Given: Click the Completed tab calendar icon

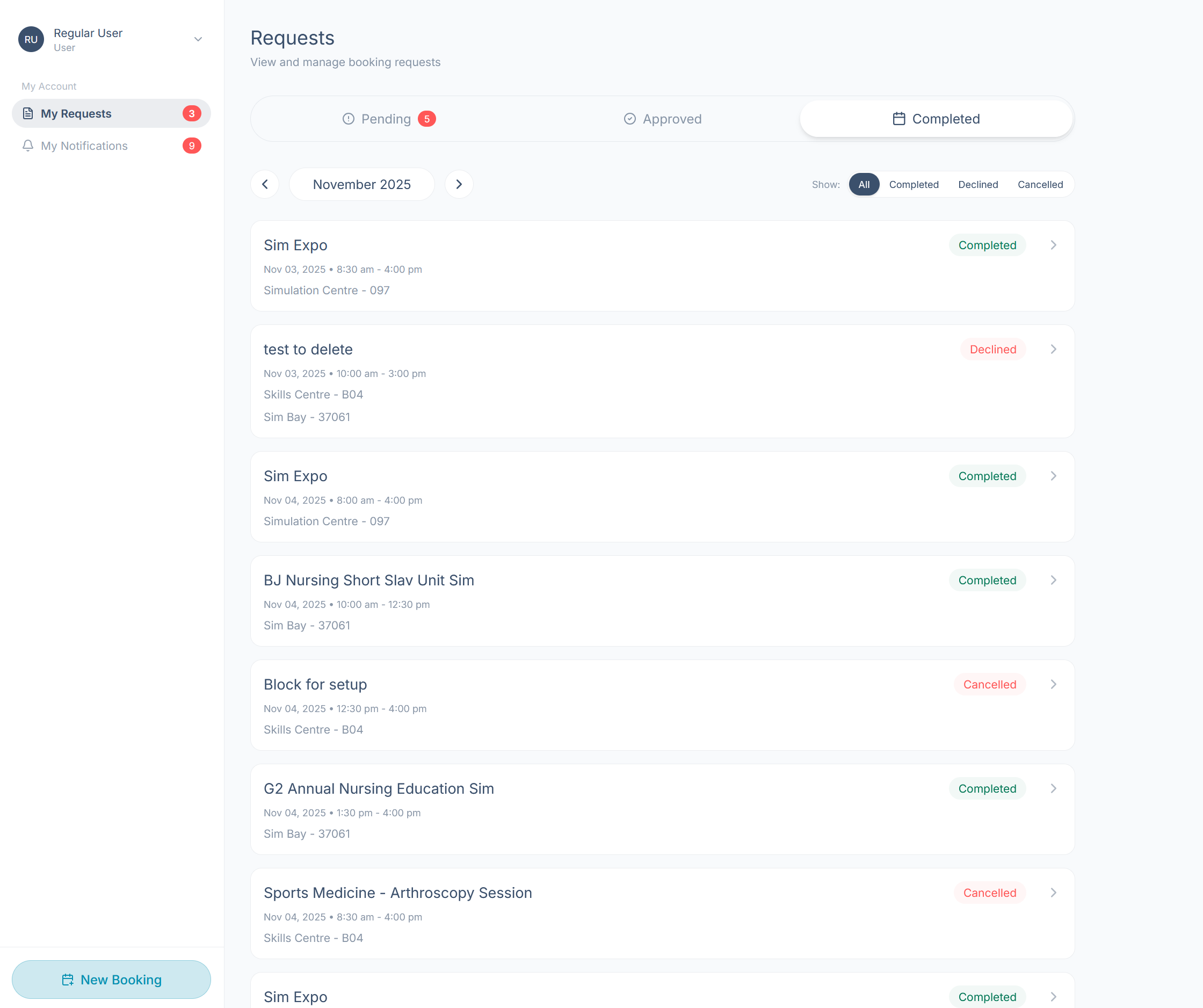Looking at the screenshot, I should point(899,119).
